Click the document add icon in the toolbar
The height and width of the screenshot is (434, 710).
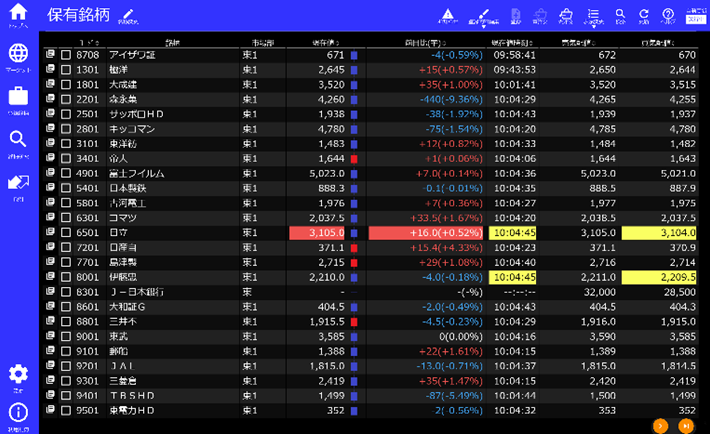(x=516, y=16)
